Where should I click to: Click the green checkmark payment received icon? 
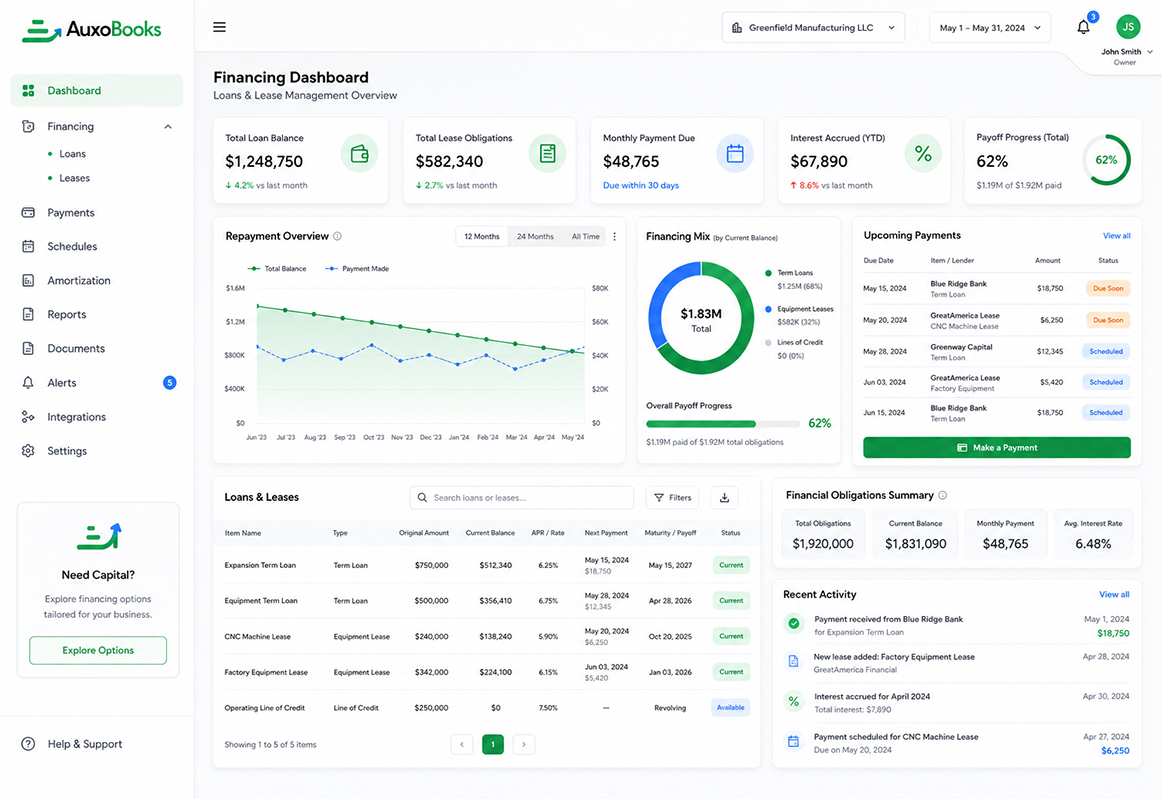[794, 624]
